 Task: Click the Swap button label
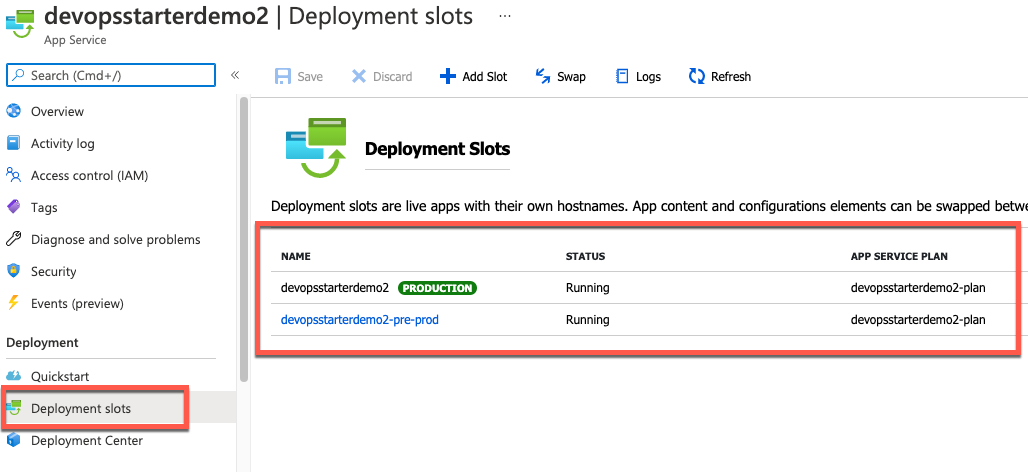[572, 77]
